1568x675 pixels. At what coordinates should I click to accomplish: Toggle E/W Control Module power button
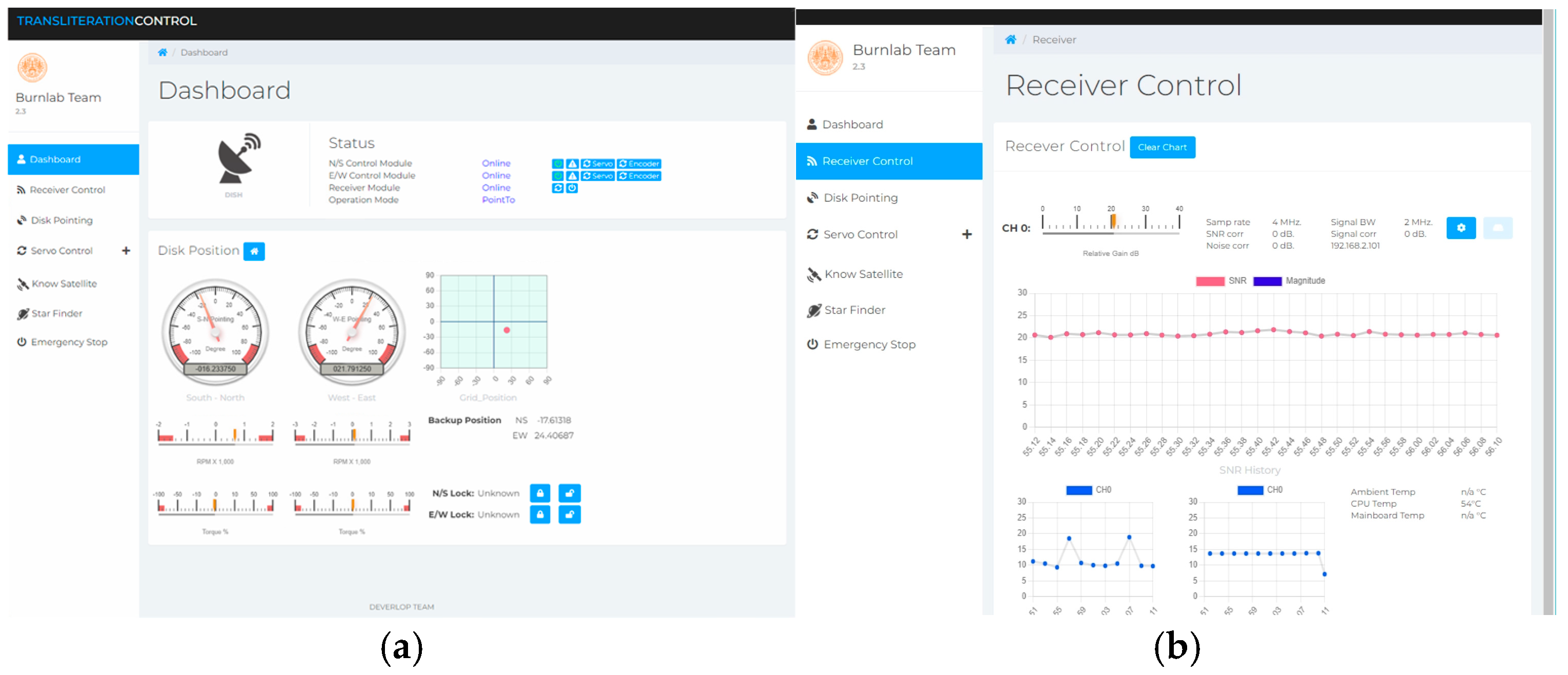558,176
